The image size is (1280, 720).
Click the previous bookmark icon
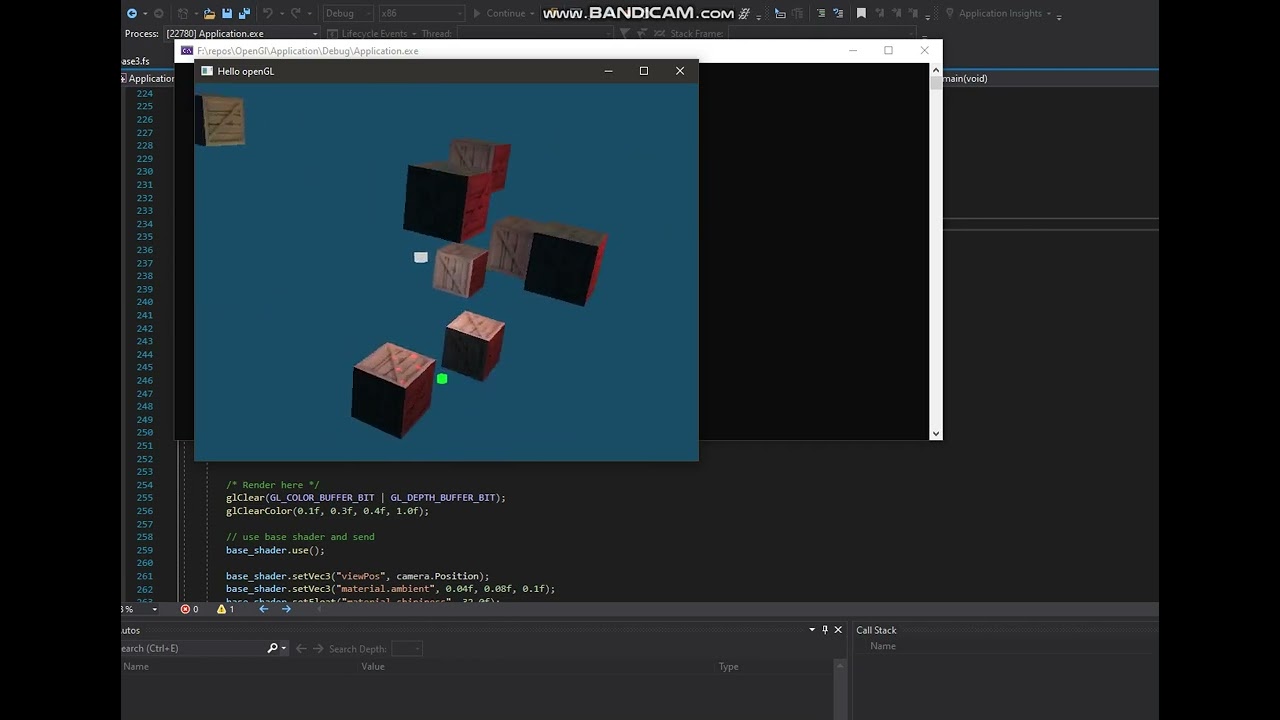pos(880,13)
